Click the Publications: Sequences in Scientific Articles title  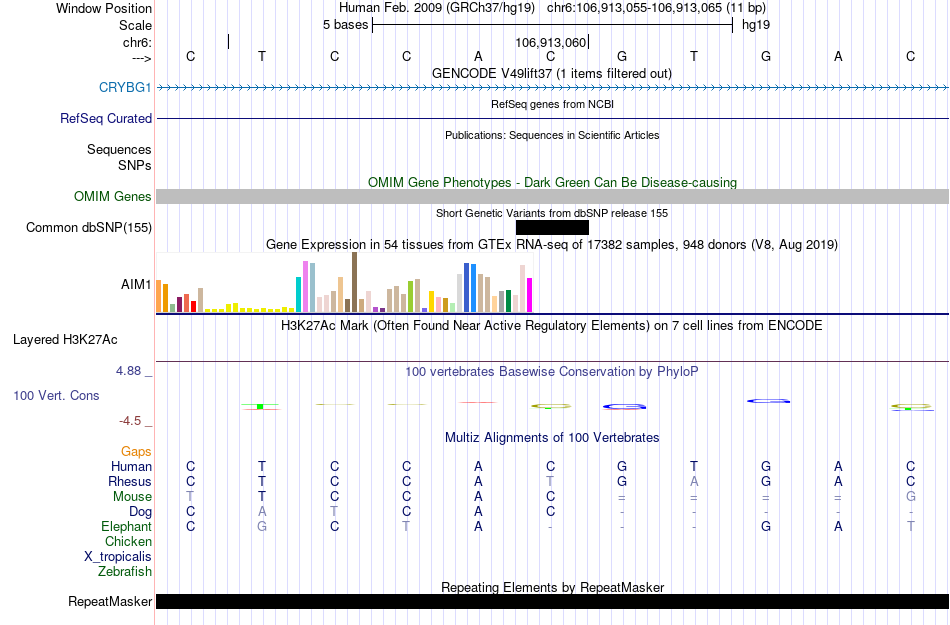552,135
